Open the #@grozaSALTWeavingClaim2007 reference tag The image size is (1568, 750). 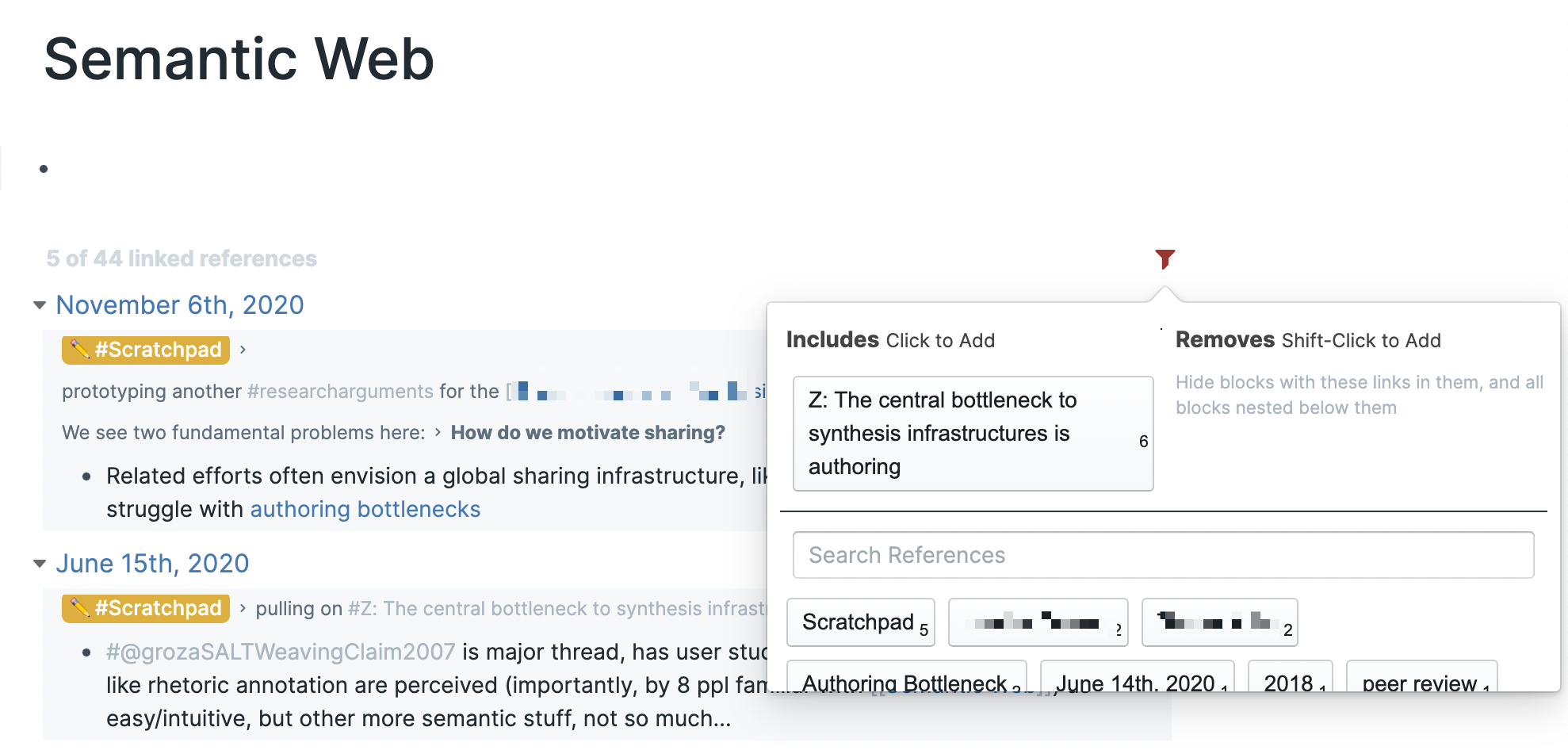point(281,652)
